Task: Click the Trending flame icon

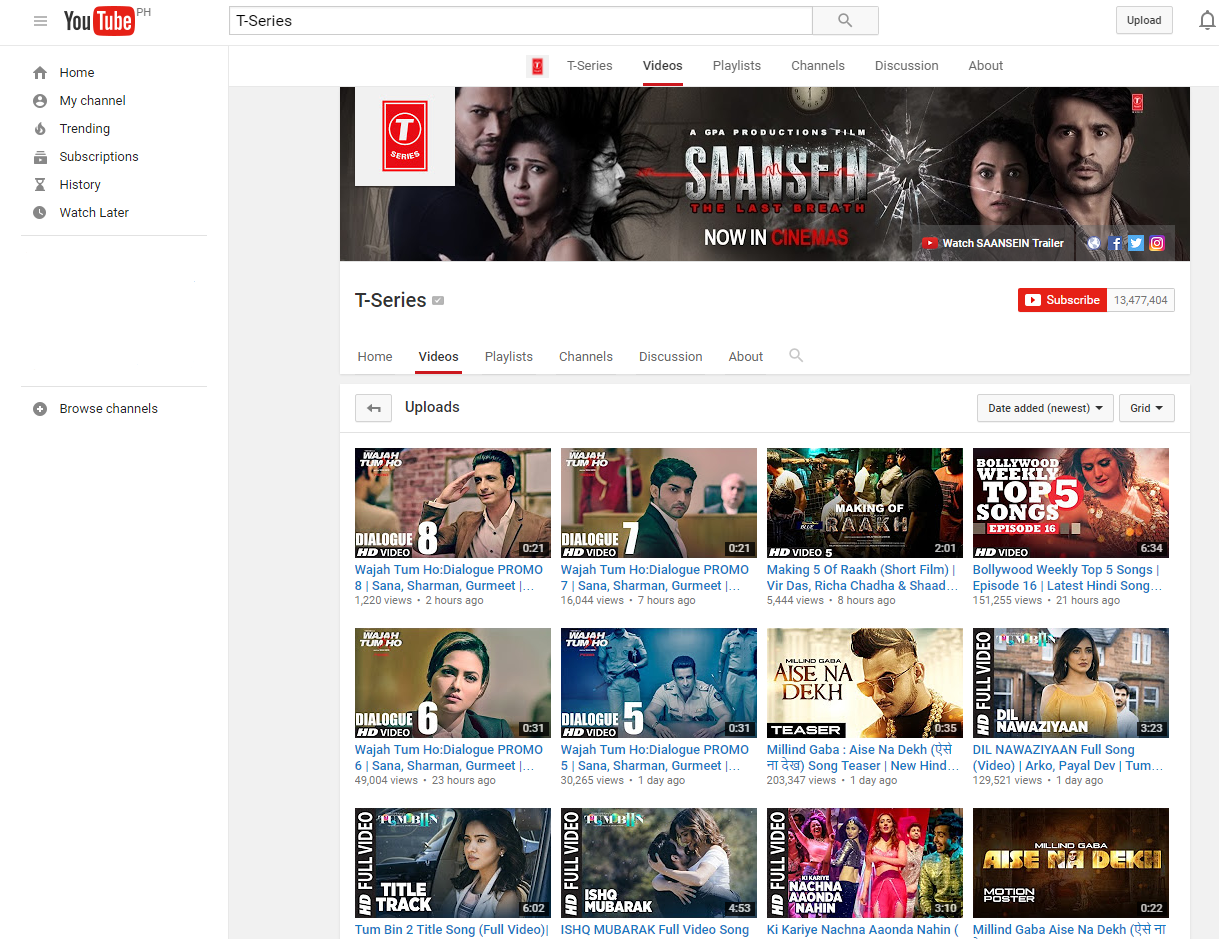Action: point(40,129)
